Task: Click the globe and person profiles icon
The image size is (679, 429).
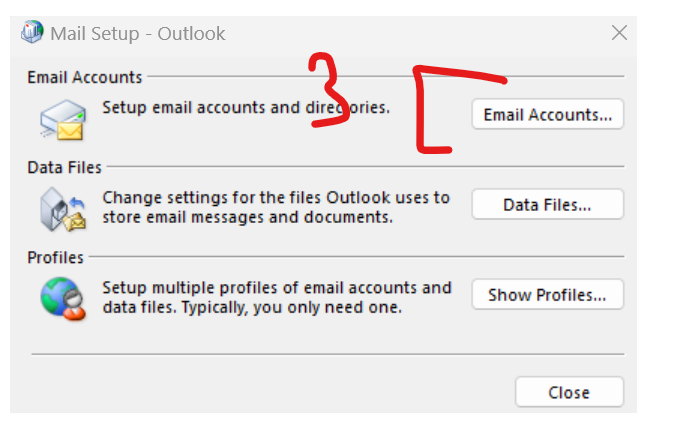Action: [x=63, y=299]
